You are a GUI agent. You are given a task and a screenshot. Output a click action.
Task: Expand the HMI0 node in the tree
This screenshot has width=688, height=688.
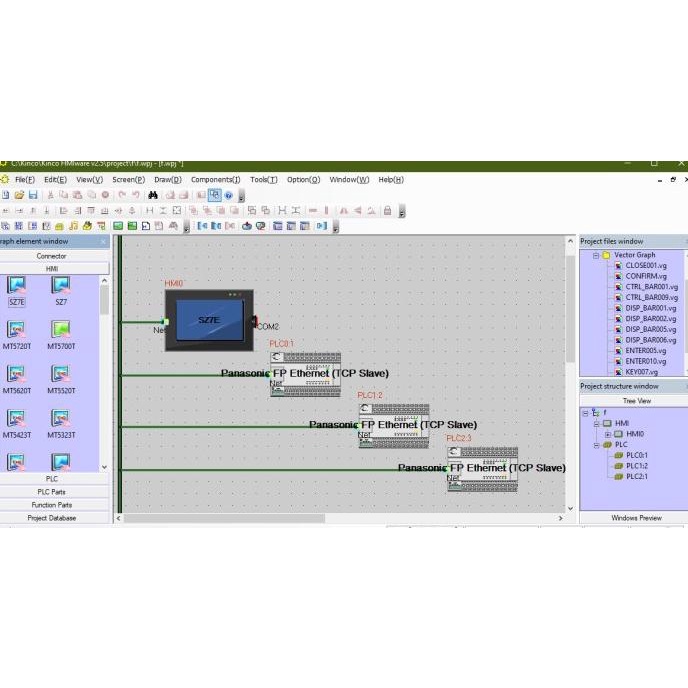point(607,434)
